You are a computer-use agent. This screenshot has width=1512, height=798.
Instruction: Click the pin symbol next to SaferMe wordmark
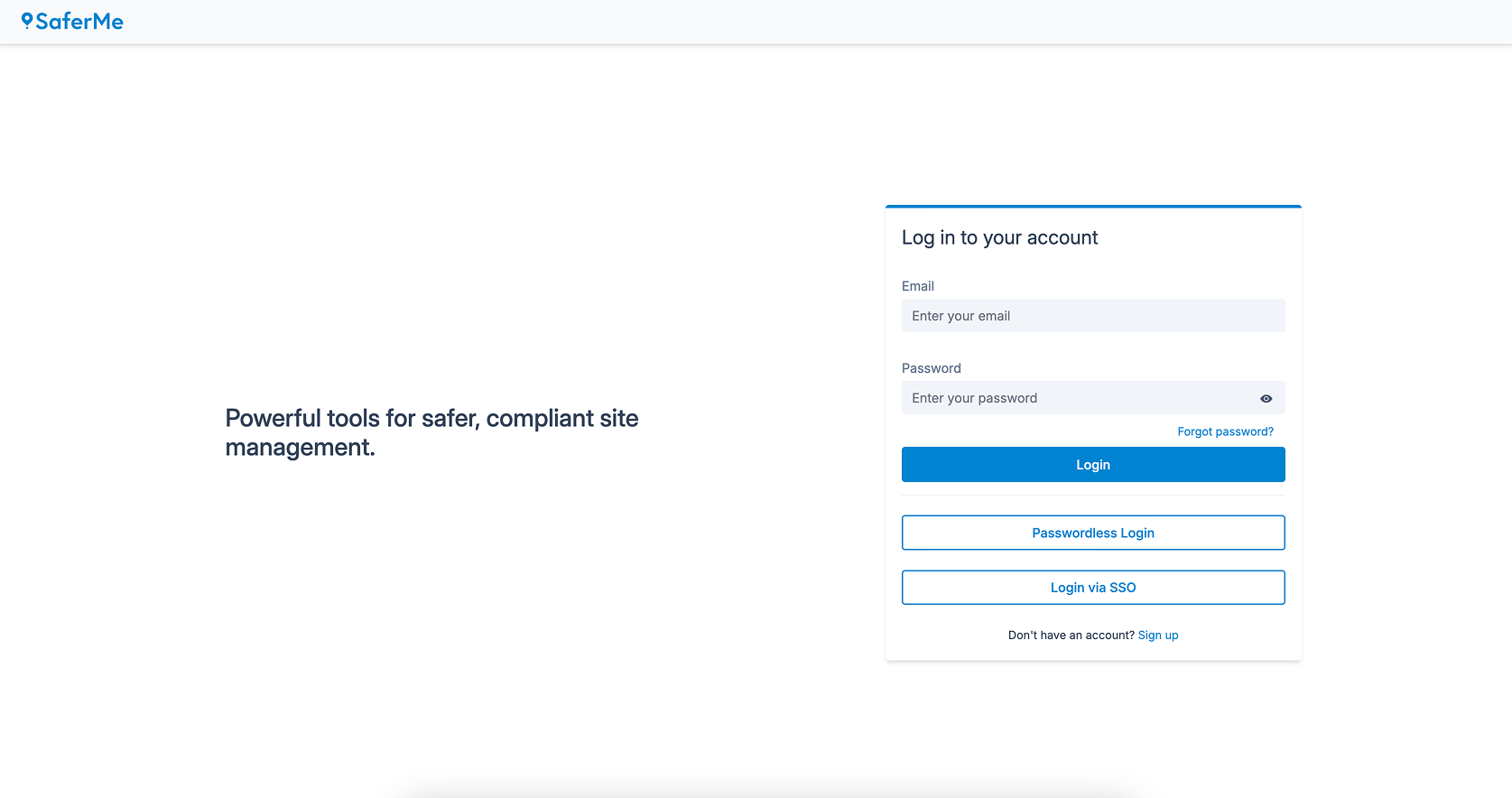point(27,20)
